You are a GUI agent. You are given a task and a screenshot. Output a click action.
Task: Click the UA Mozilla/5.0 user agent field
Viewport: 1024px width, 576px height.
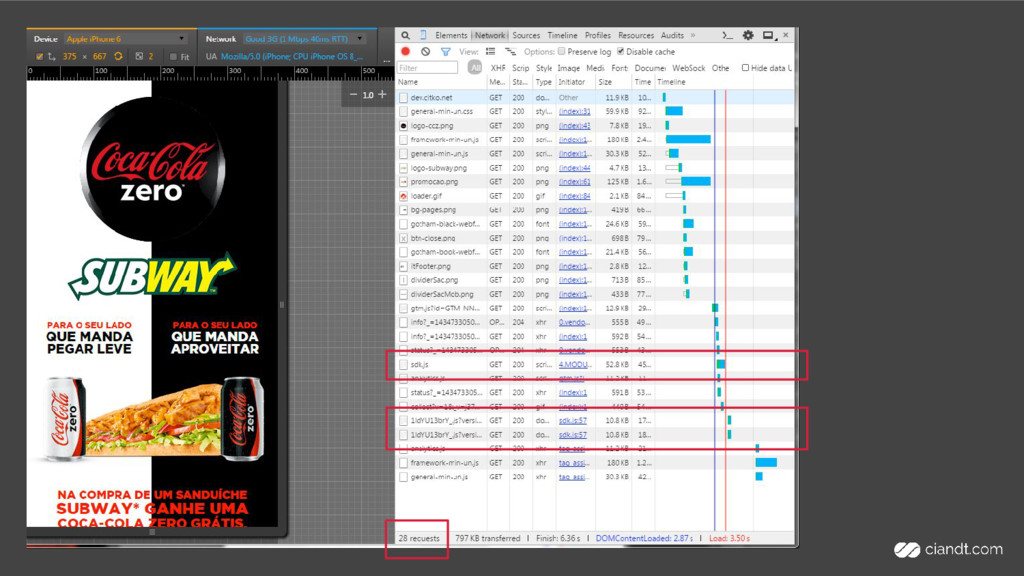pyautogui.click(x=292, y=57)
